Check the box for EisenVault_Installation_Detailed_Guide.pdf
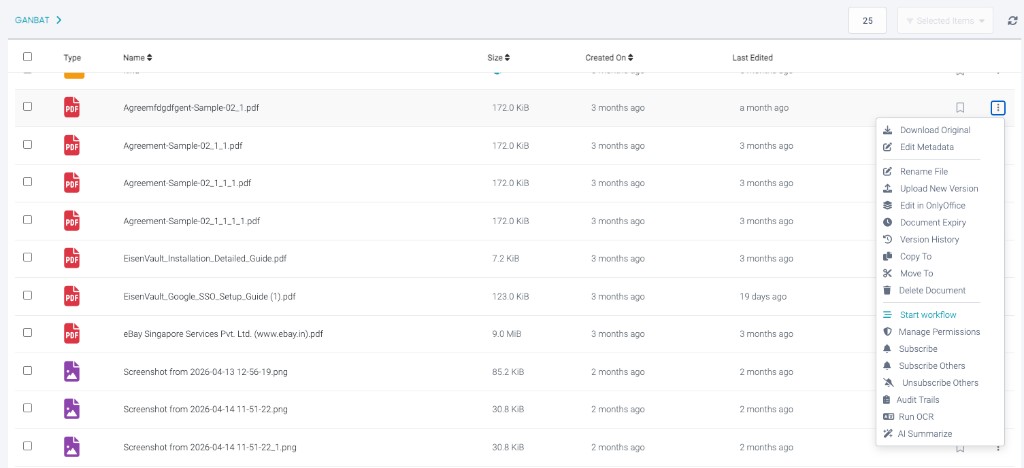Screen dimensions: 1024x468 pos(27,257)
